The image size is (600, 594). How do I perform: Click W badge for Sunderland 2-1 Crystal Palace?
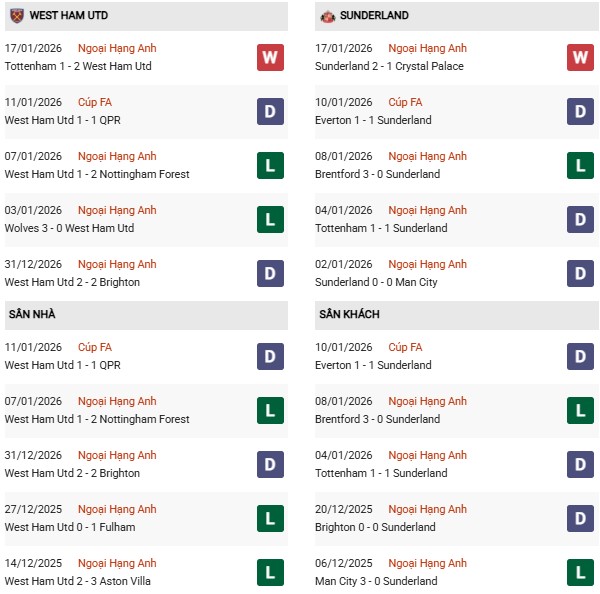point(580,57)
